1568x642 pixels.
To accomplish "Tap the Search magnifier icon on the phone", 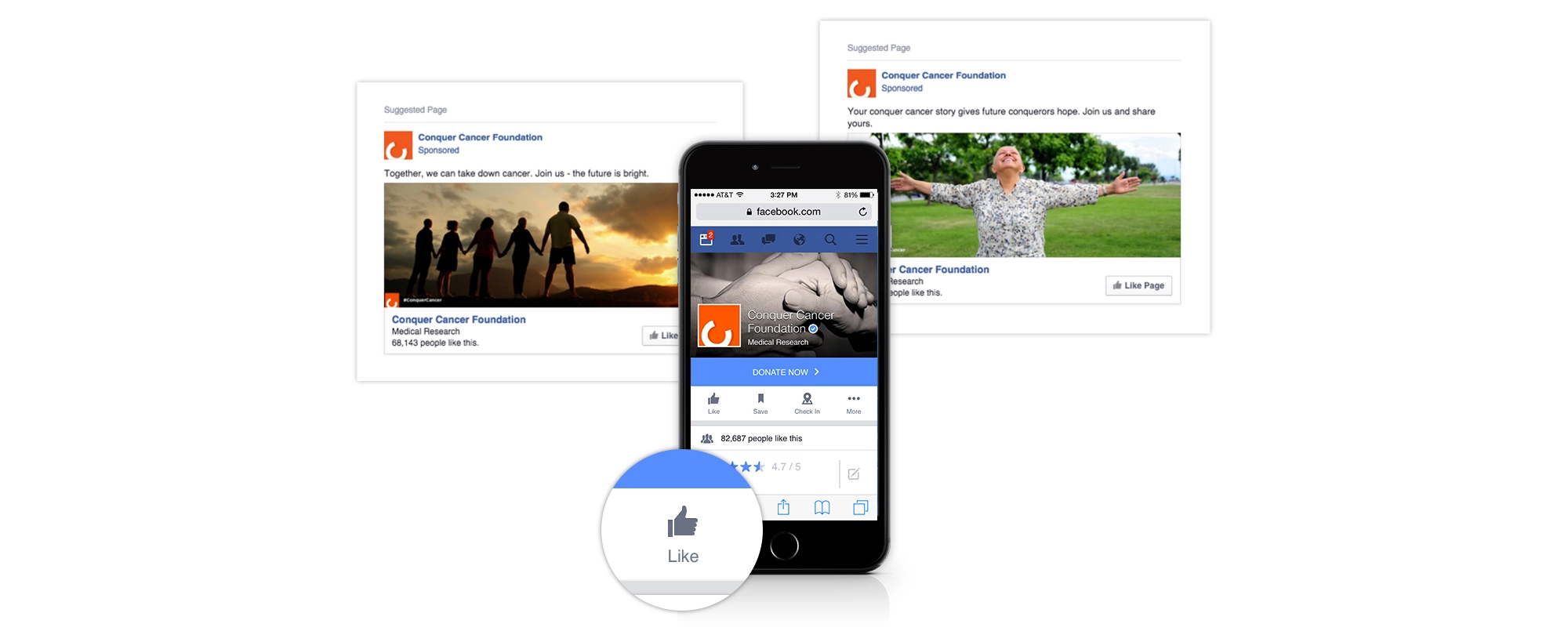I will [x=830, y=240].
